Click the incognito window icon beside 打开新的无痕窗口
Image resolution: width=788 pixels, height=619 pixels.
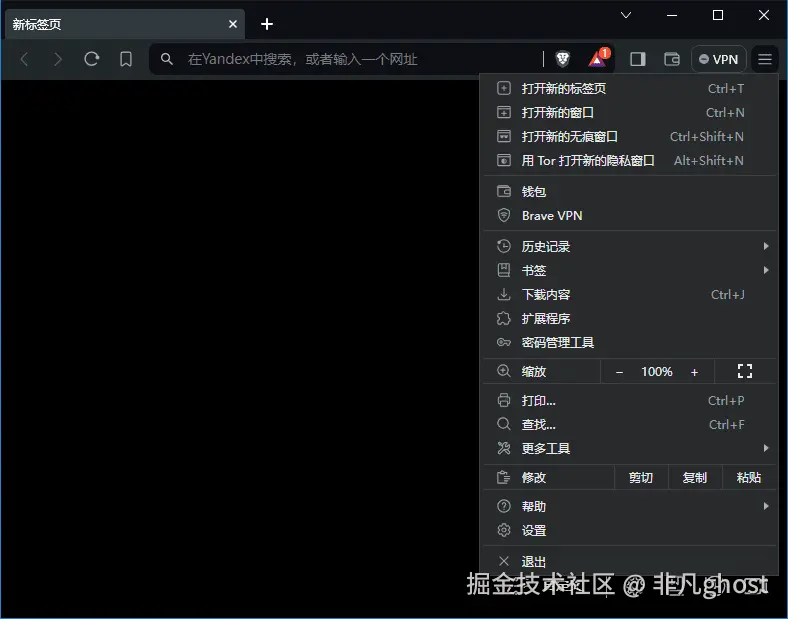point(504,137)
